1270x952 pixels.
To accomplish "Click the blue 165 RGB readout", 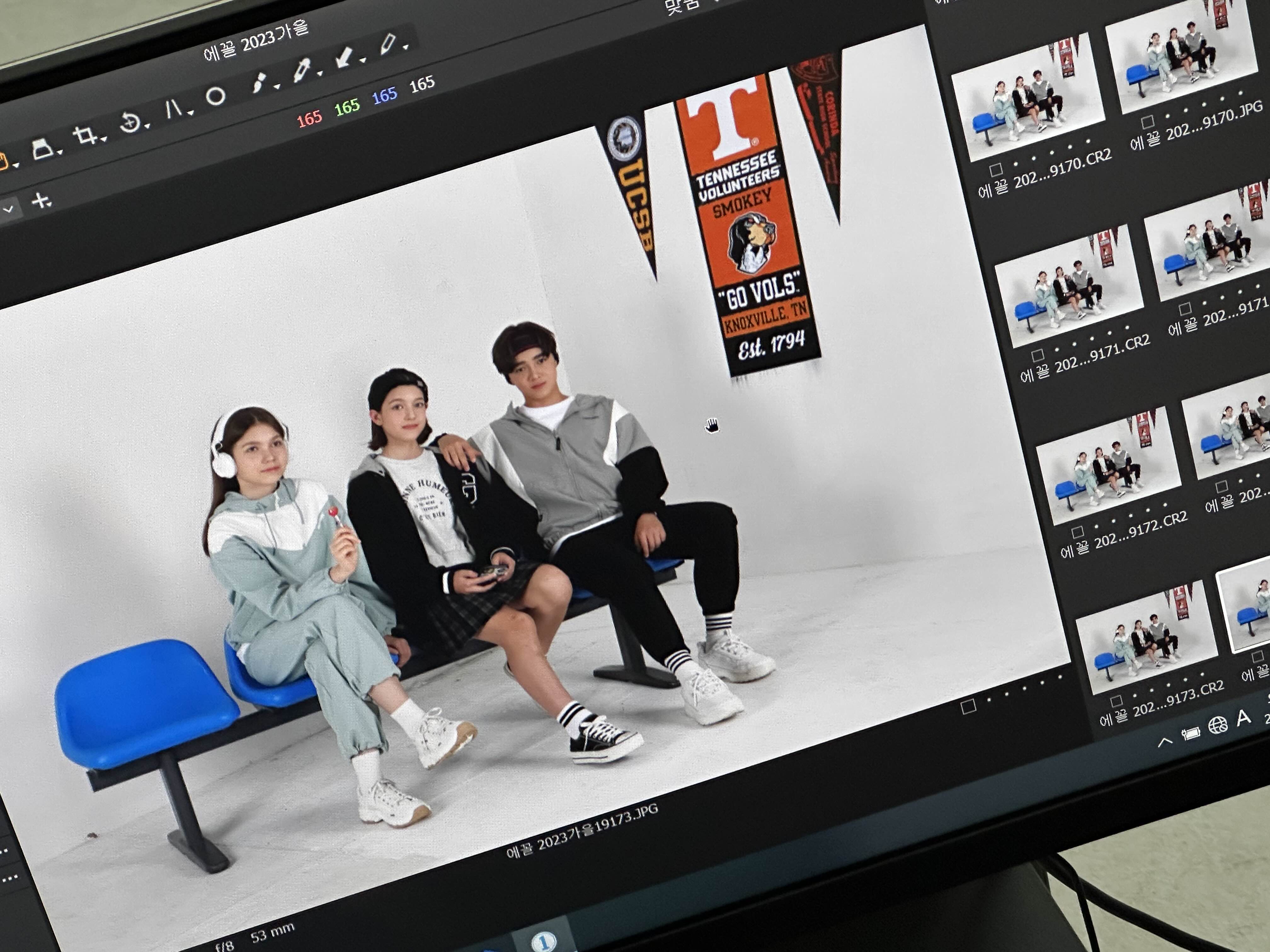I will coord(384,95).
